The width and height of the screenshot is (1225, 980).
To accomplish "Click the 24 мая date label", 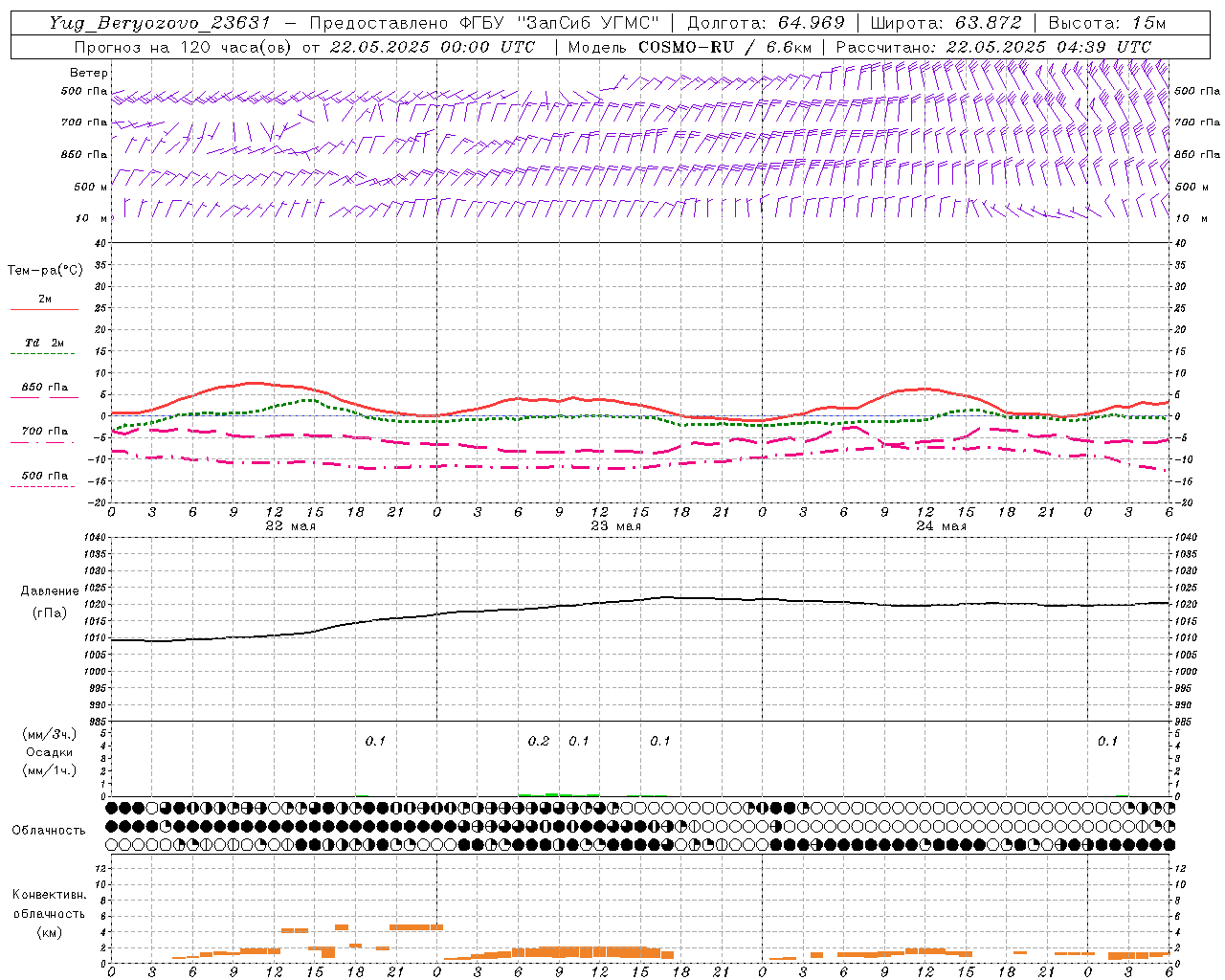I will point(941,526).
